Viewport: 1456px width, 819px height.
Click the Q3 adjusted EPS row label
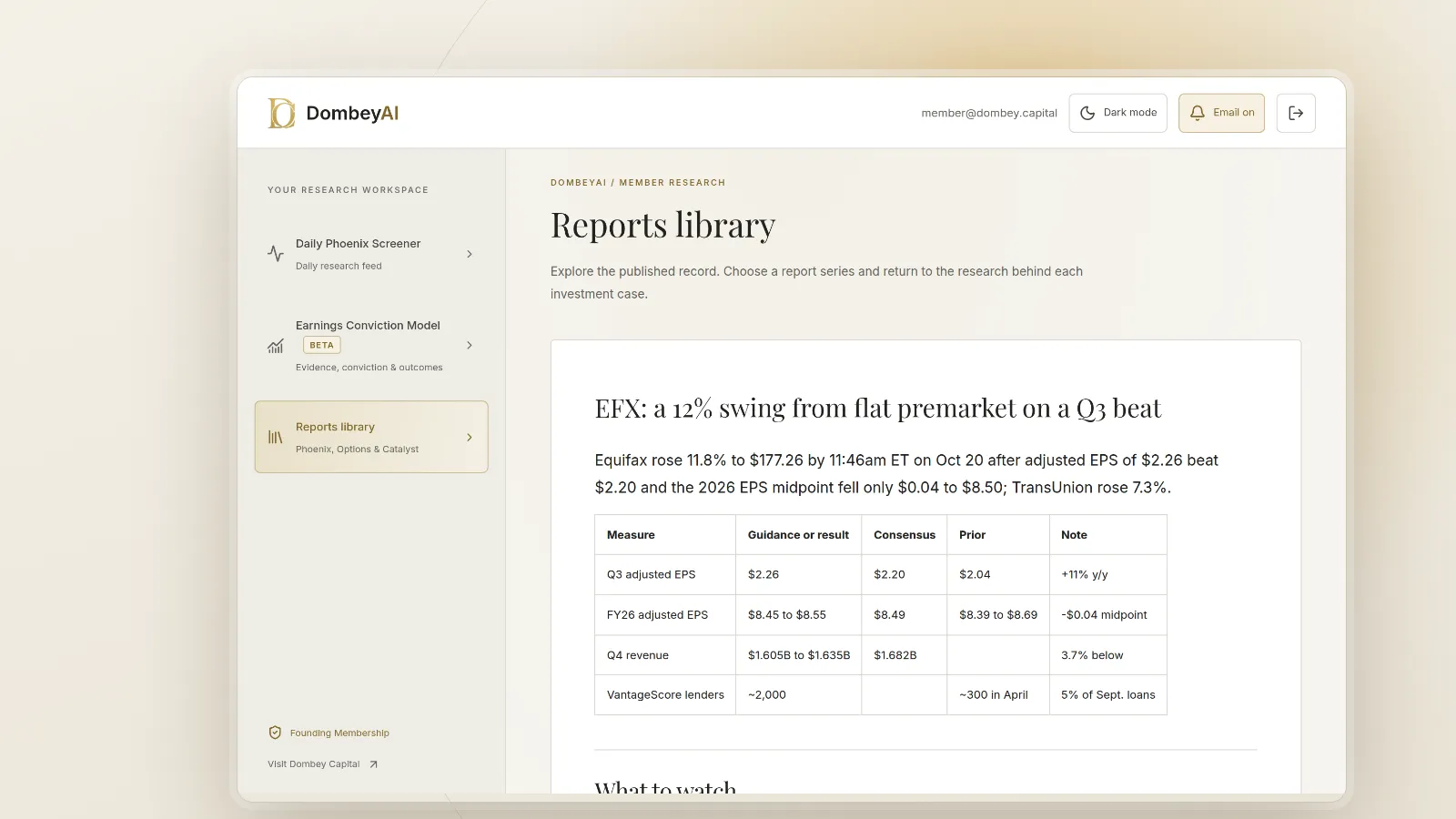(x=651, y=575)
